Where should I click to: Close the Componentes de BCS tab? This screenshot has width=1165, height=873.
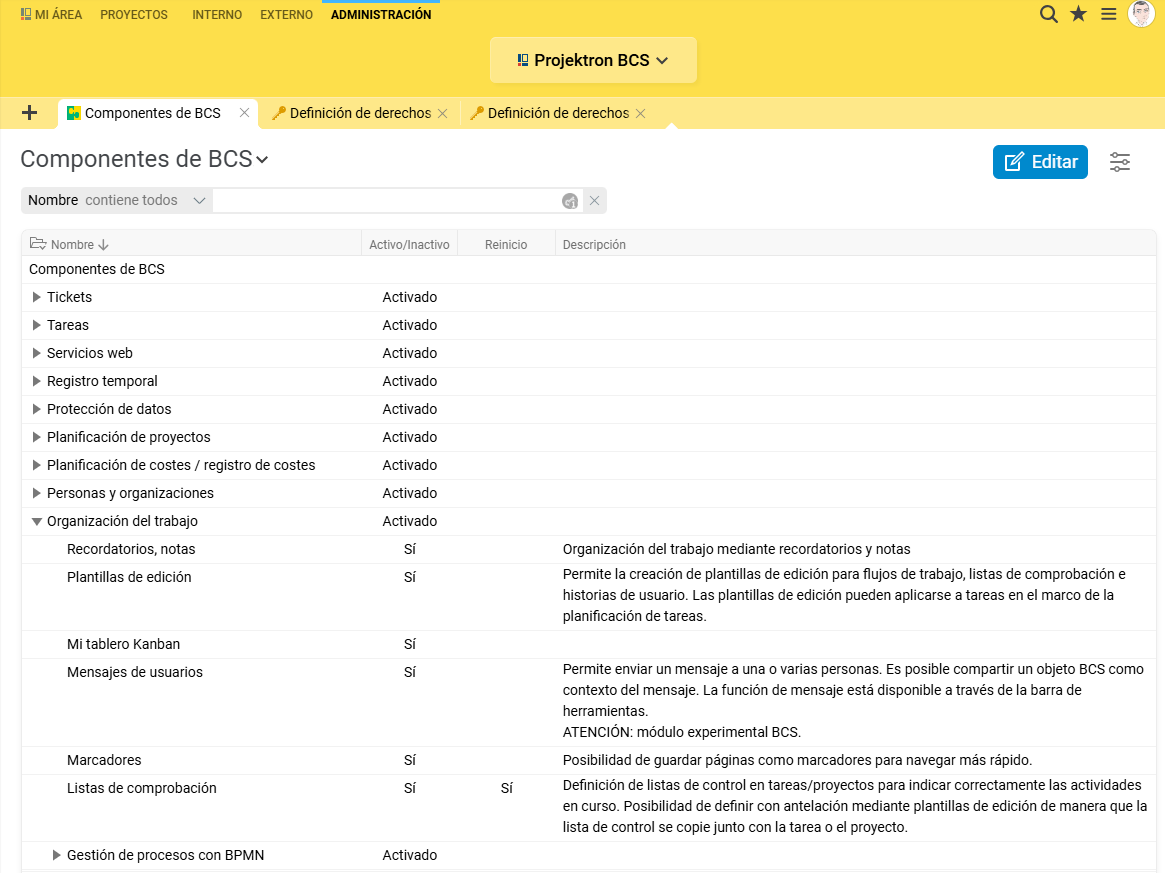pos(244,113)
